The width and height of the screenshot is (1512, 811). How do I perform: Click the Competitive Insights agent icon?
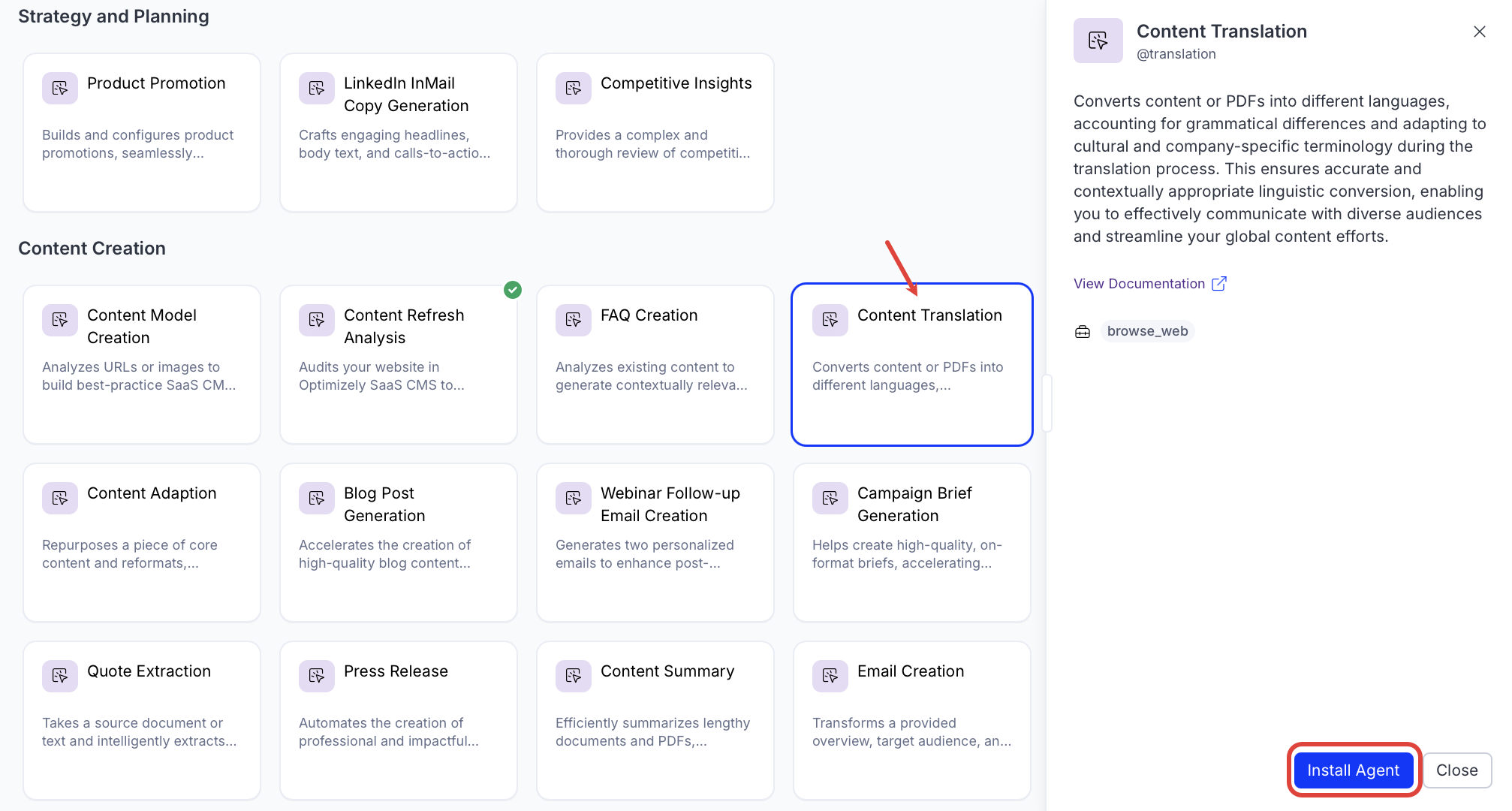574,89
